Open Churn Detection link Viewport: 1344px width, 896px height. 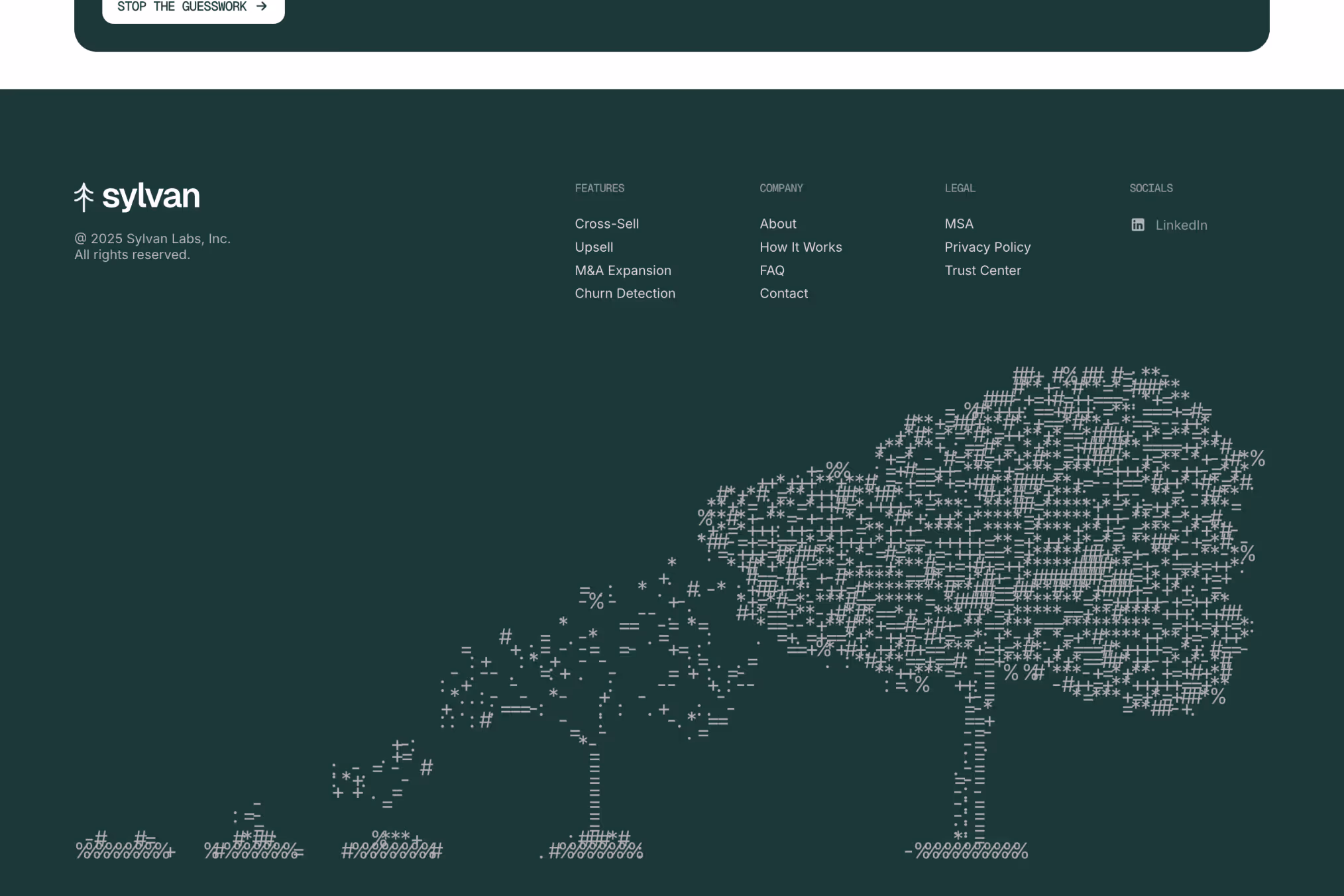[624, 294]
